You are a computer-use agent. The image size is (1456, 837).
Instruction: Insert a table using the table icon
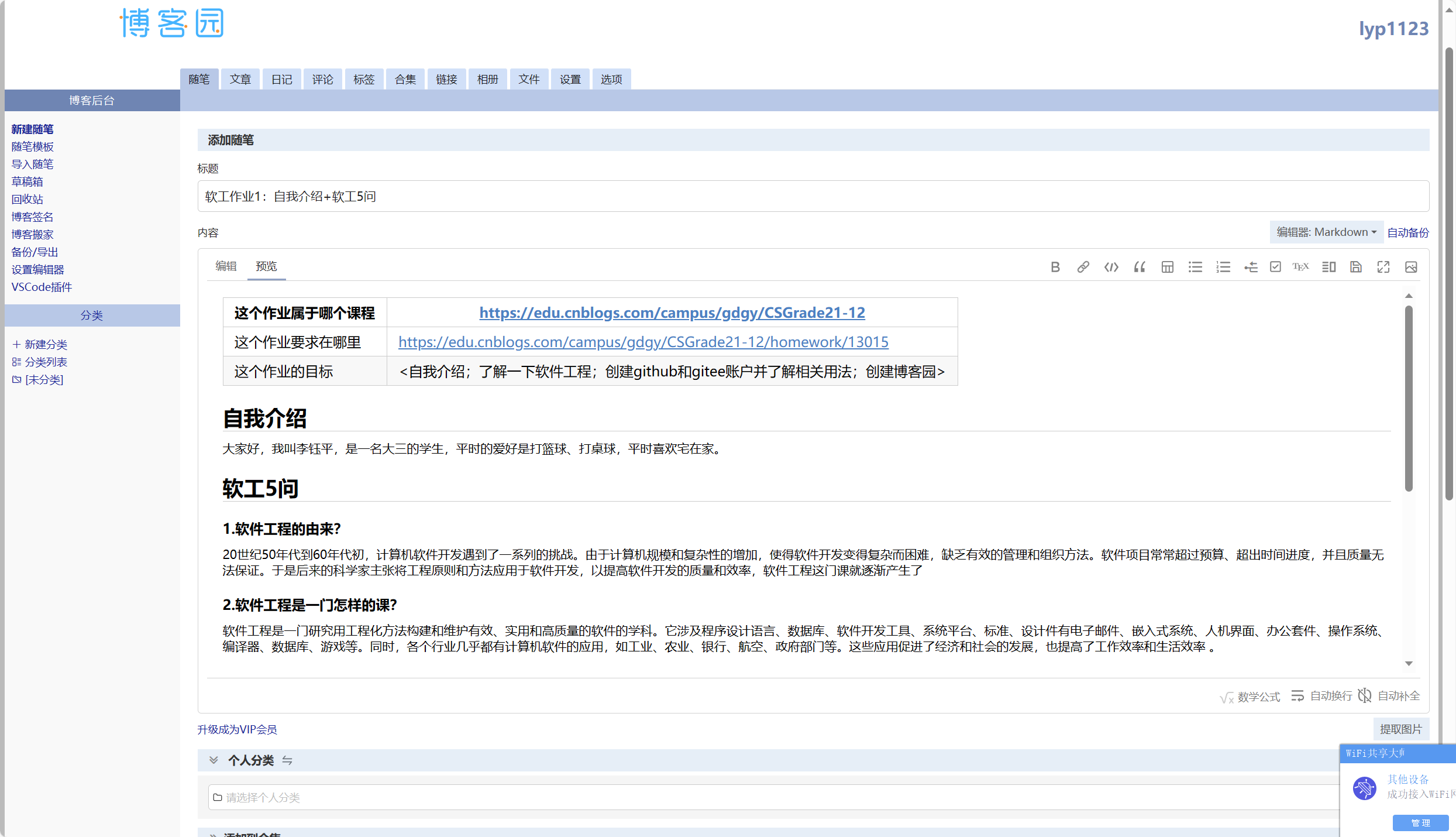click(x=1167, y=267)
